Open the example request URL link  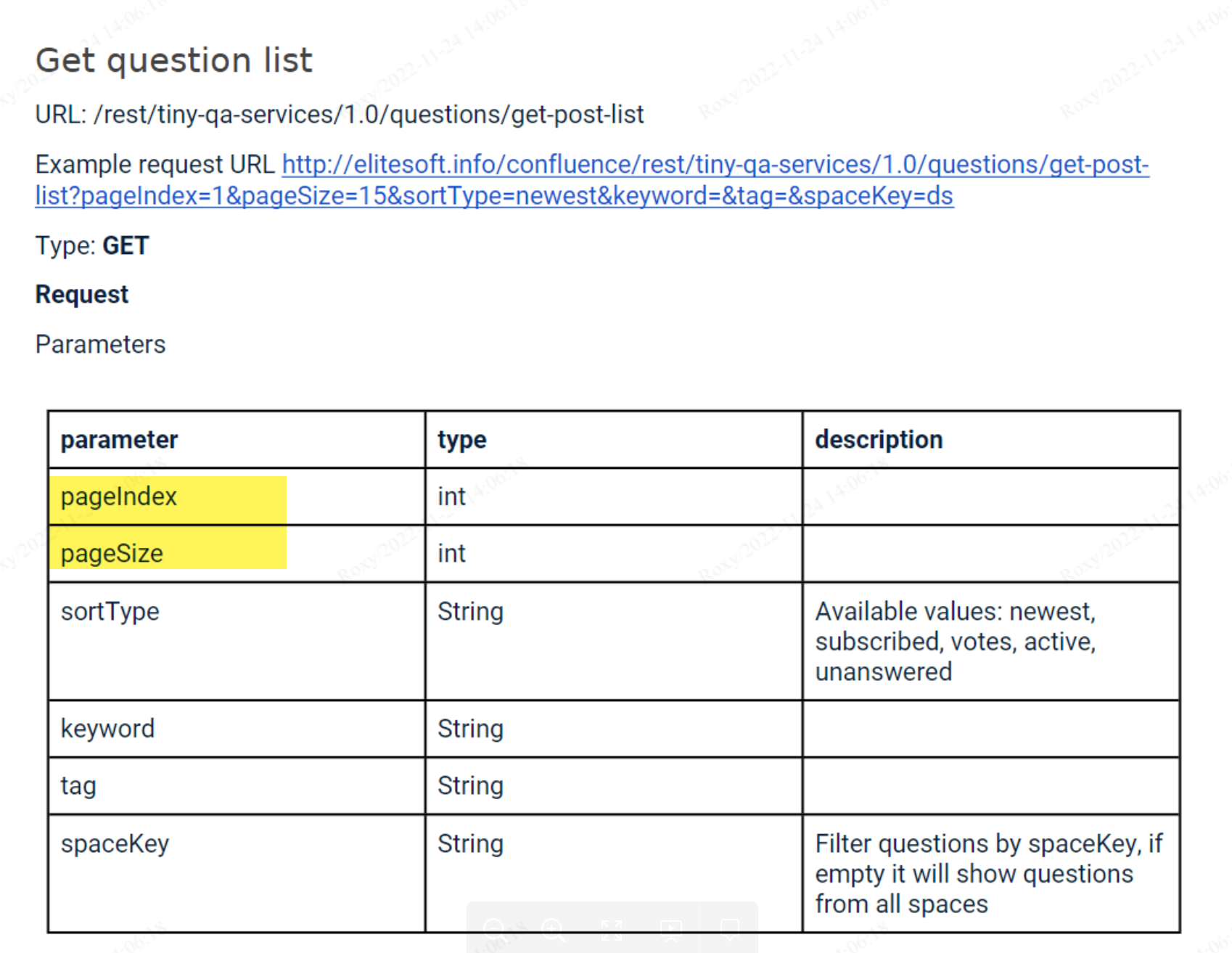click(x=715, y=165)
